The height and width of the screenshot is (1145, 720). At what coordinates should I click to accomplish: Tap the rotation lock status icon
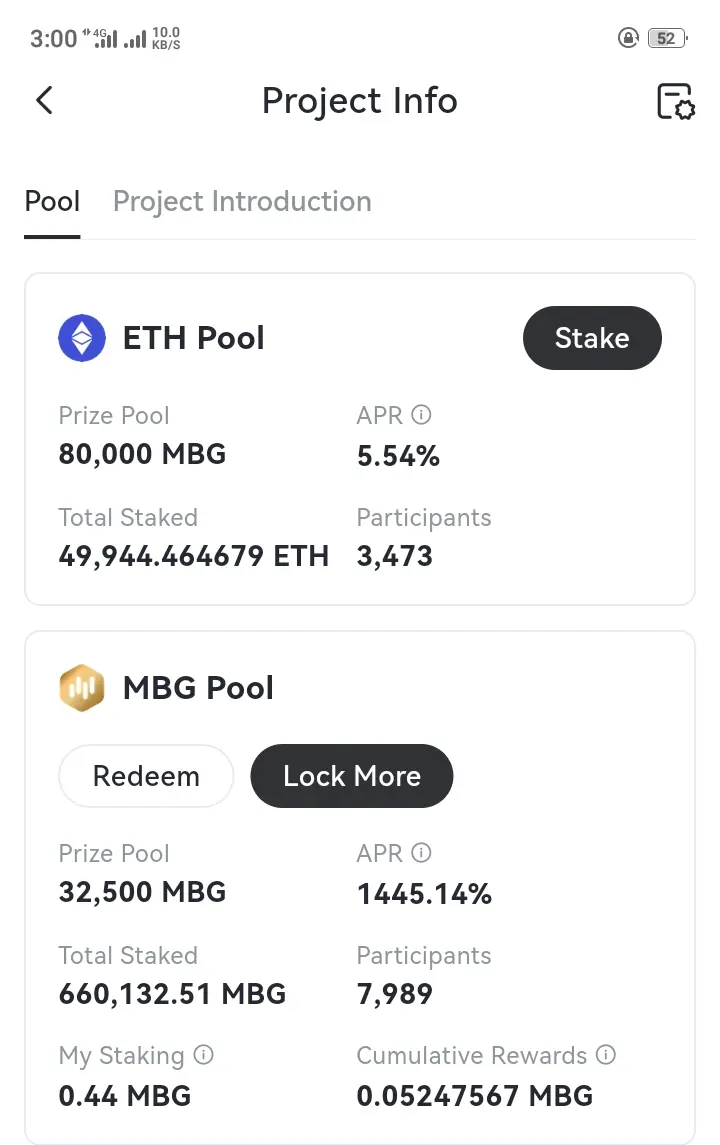click(628, 37)
